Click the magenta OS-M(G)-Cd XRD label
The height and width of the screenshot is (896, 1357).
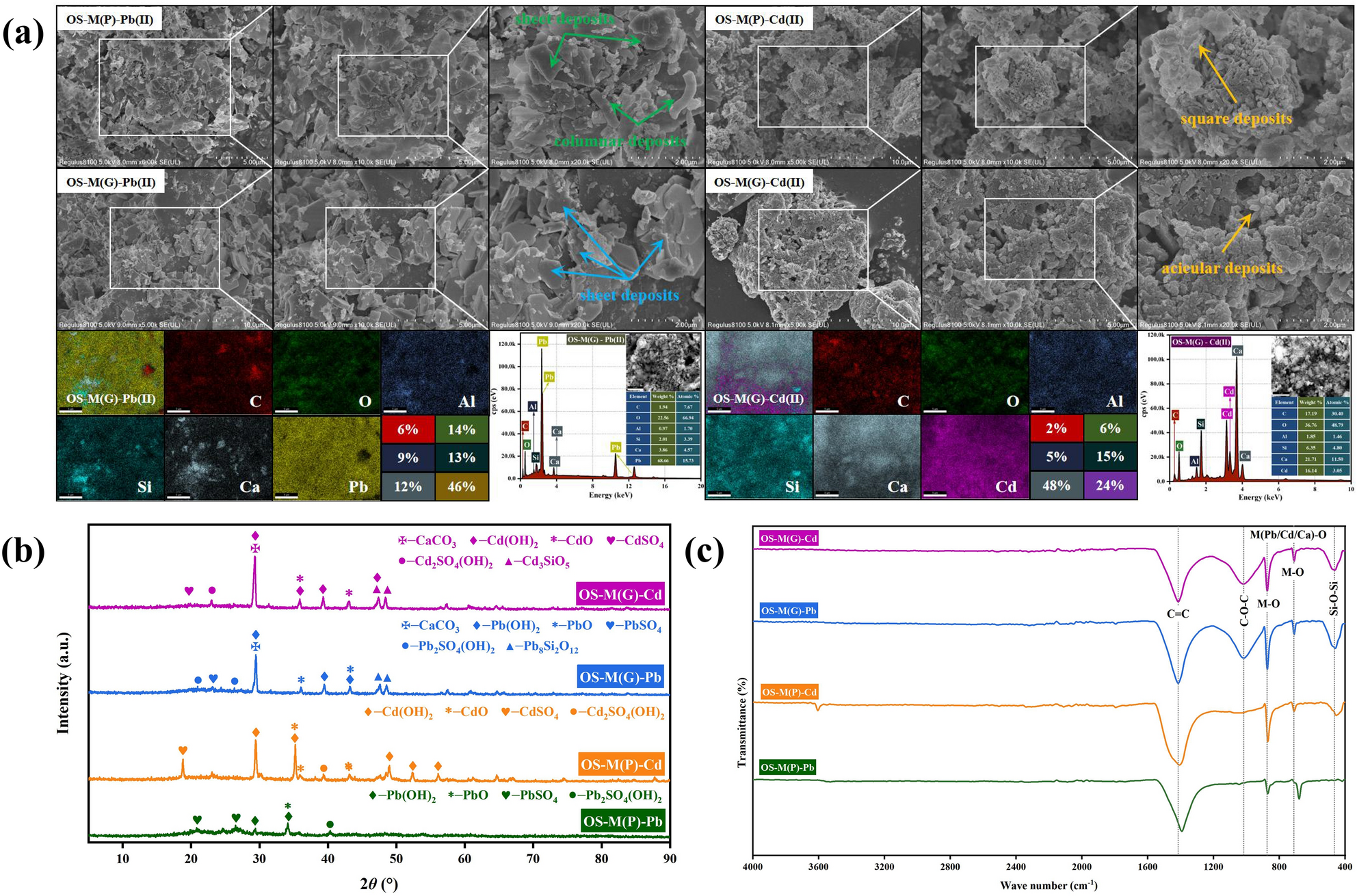click(x=620, y=594)
